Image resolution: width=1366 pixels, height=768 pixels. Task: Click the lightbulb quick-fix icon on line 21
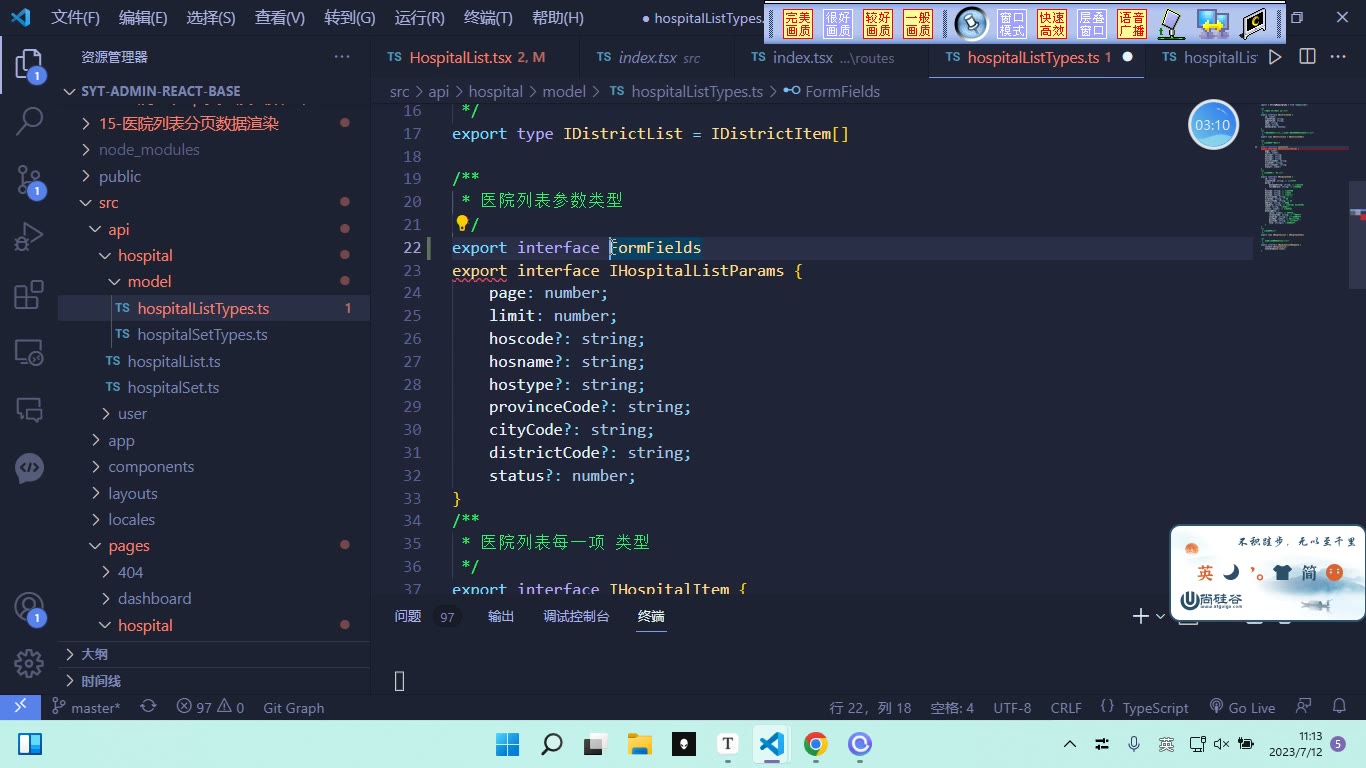[x=462, y=224]
